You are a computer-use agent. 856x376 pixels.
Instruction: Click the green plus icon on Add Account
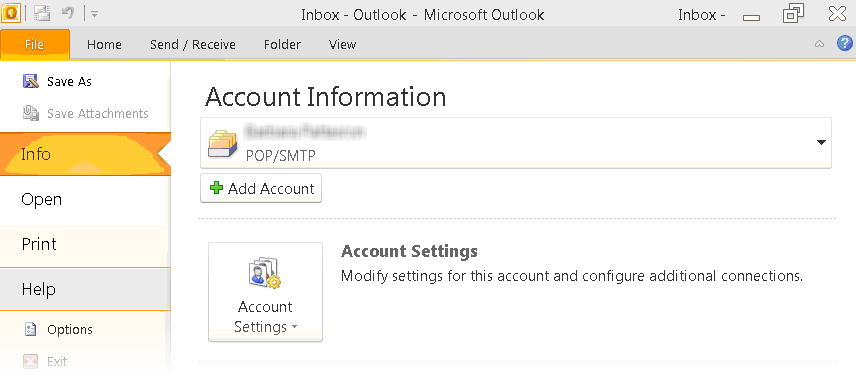click(x=217, y=188)
